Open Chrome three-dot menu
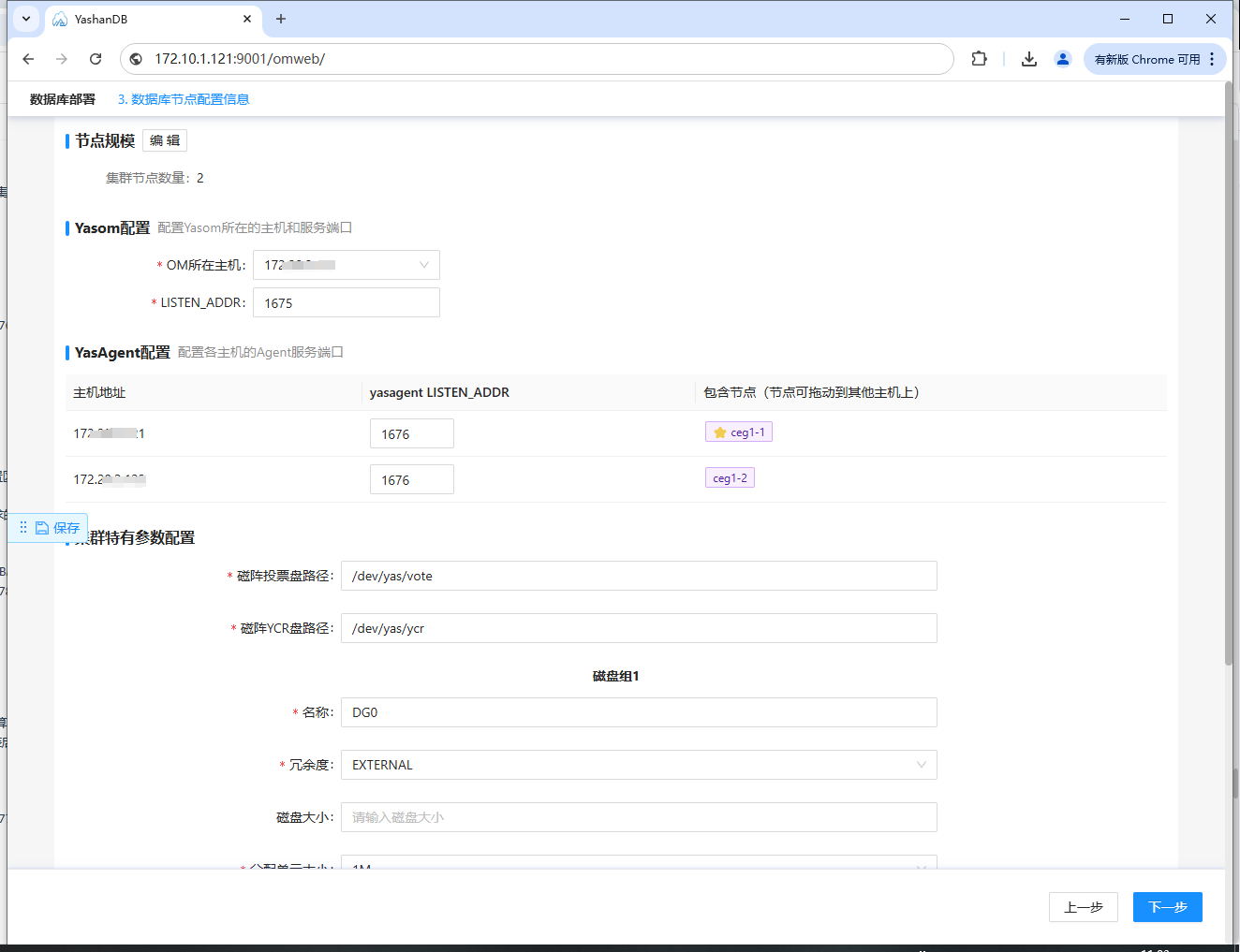The height and width of the screenshot is (952, 1240). (x=1212, y=59)
